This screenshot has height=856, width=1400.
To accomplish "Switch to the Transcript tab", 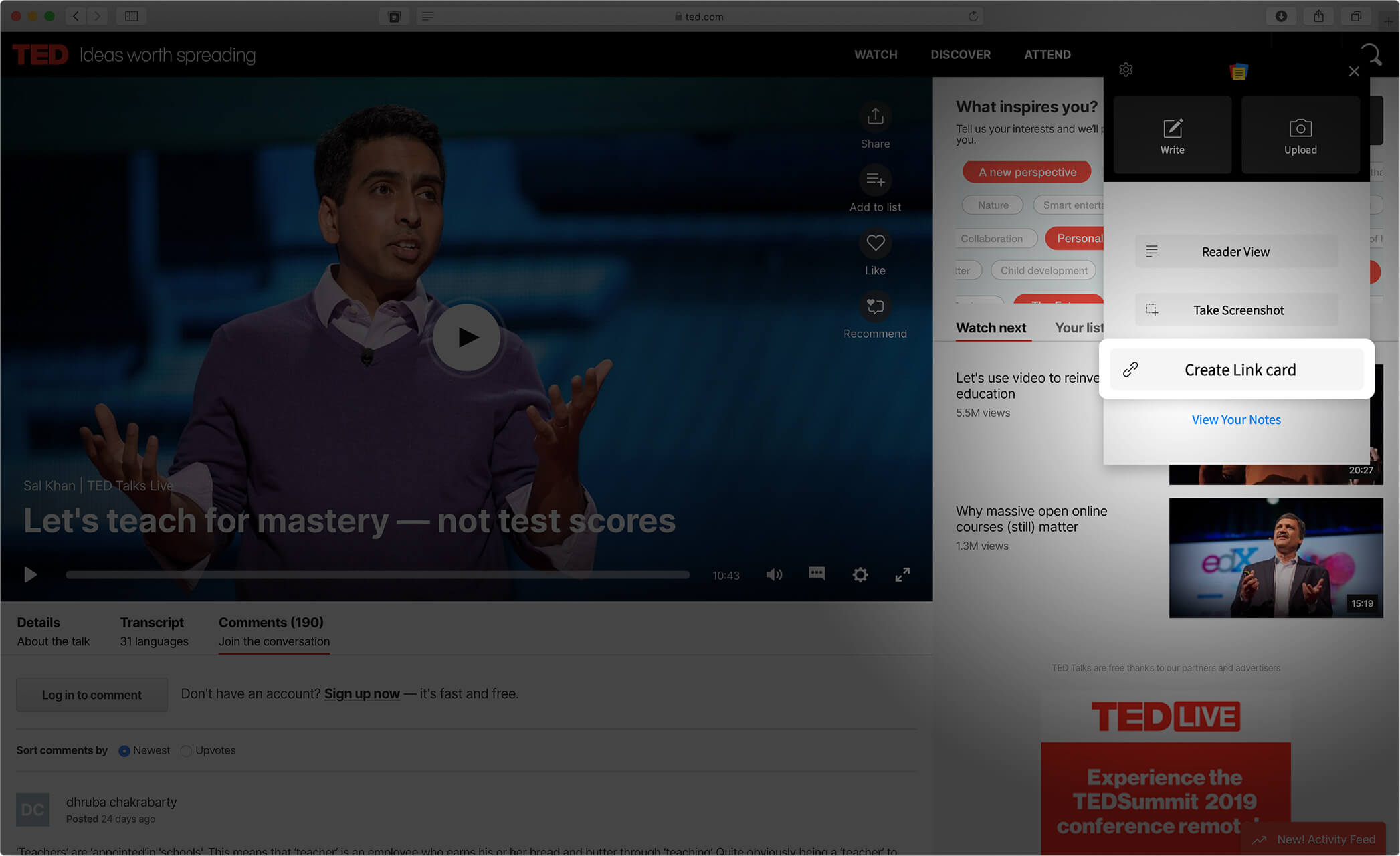I will [154, 631].
